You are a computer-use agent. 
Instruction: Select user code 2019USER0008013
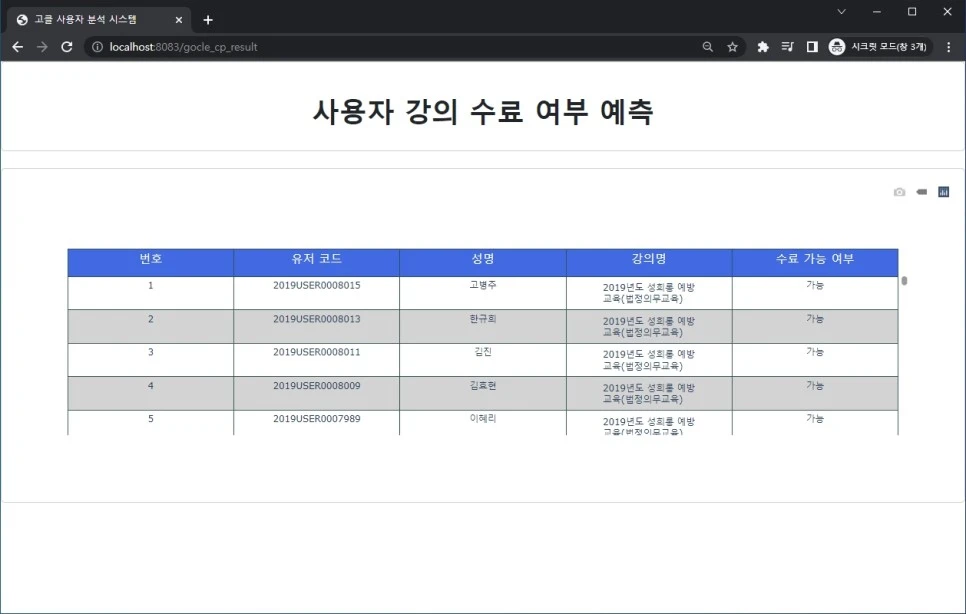[x=317, y=319]
